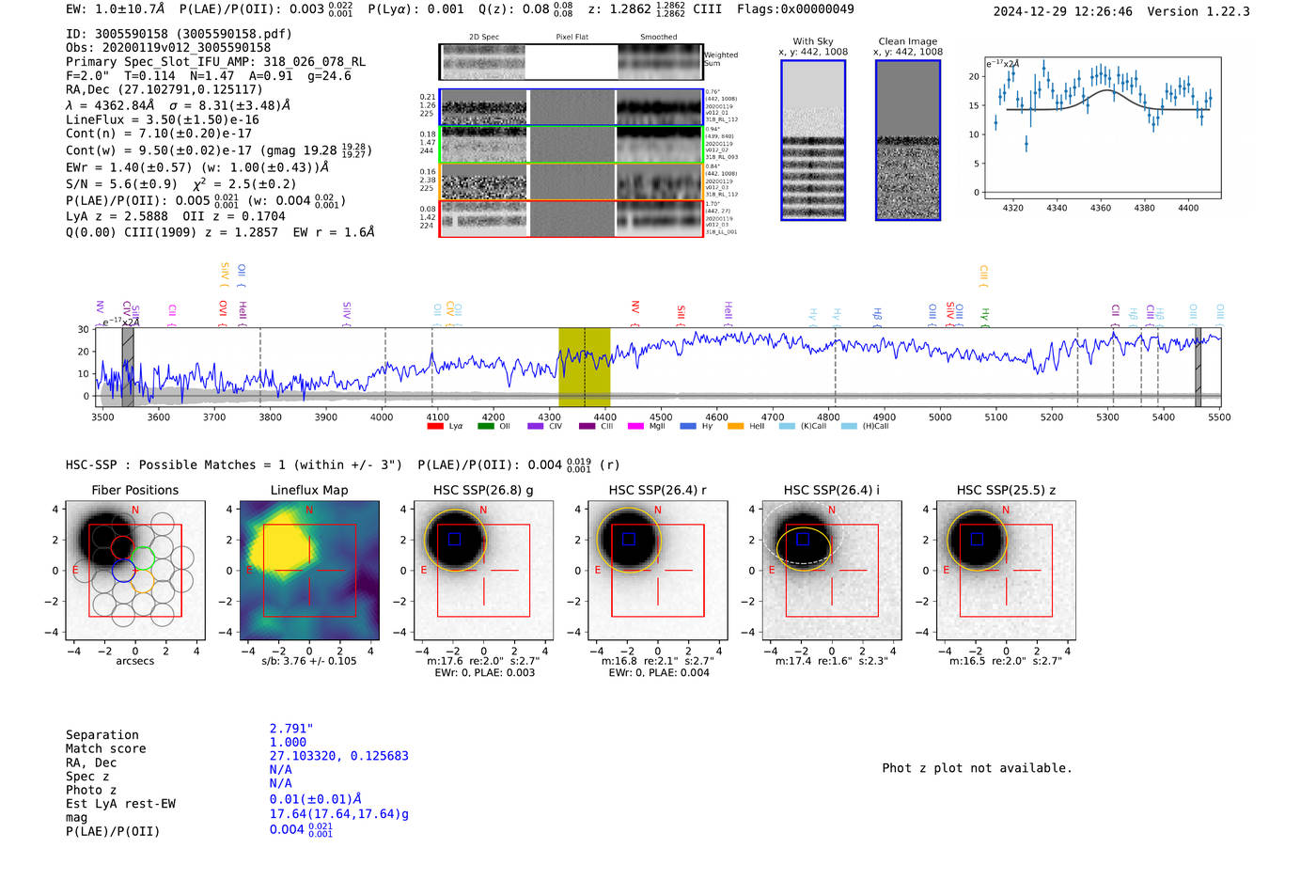Screen dimensions: 1316x896
Task: Click the Primary Spec_Slot_IFU_AMP line
Action: (215, 61)
